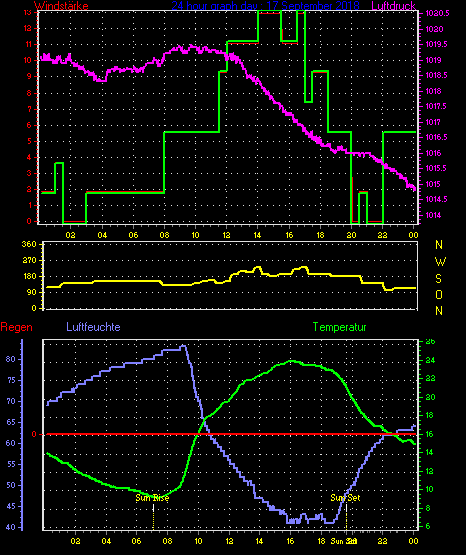Click the blue 70 humidity scale value
The height and width of the screenshot is (555, 466).
click(x=11, y=401)
